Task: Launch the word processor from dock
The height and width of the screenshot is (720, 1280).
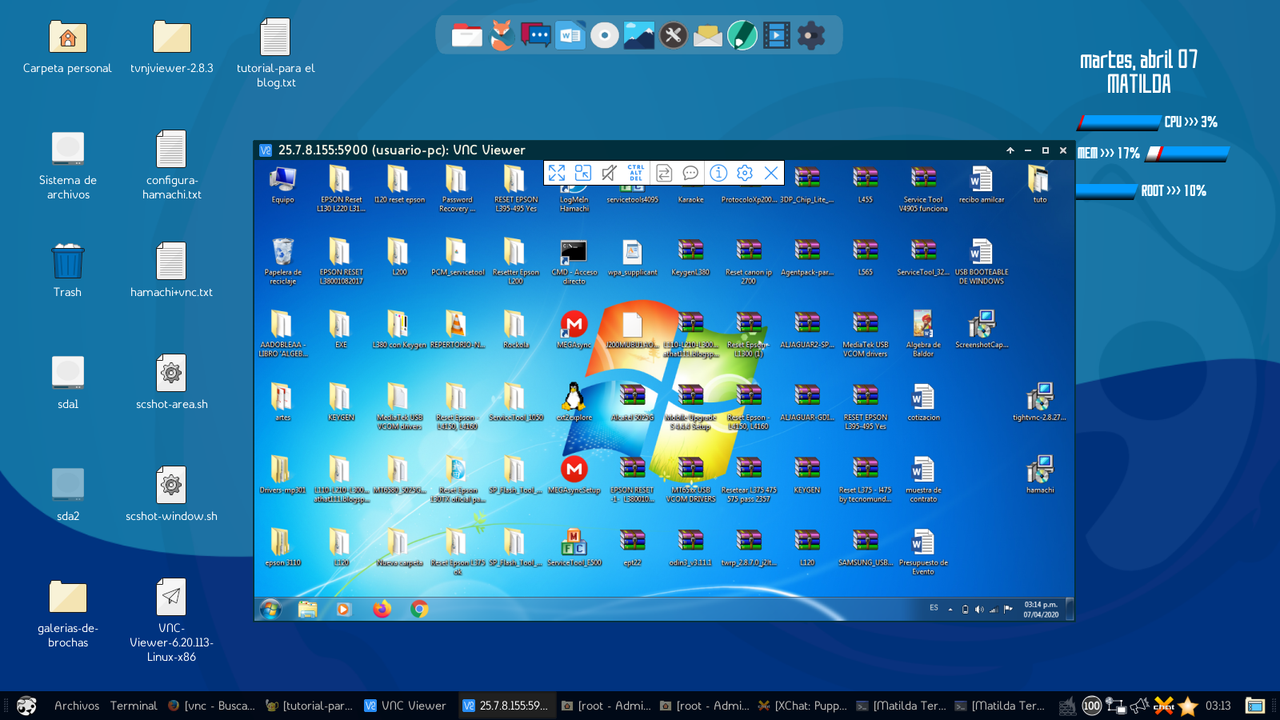Action: (x=570, y=36)
